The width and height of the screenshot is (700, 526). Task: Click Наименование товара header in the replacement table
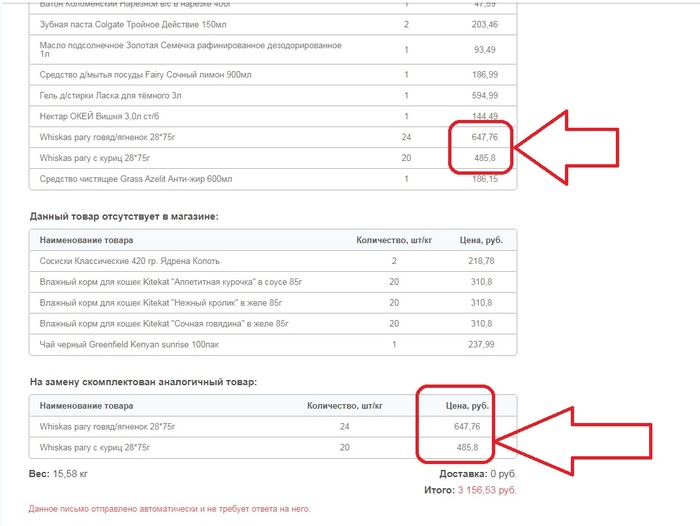(86, 406)
